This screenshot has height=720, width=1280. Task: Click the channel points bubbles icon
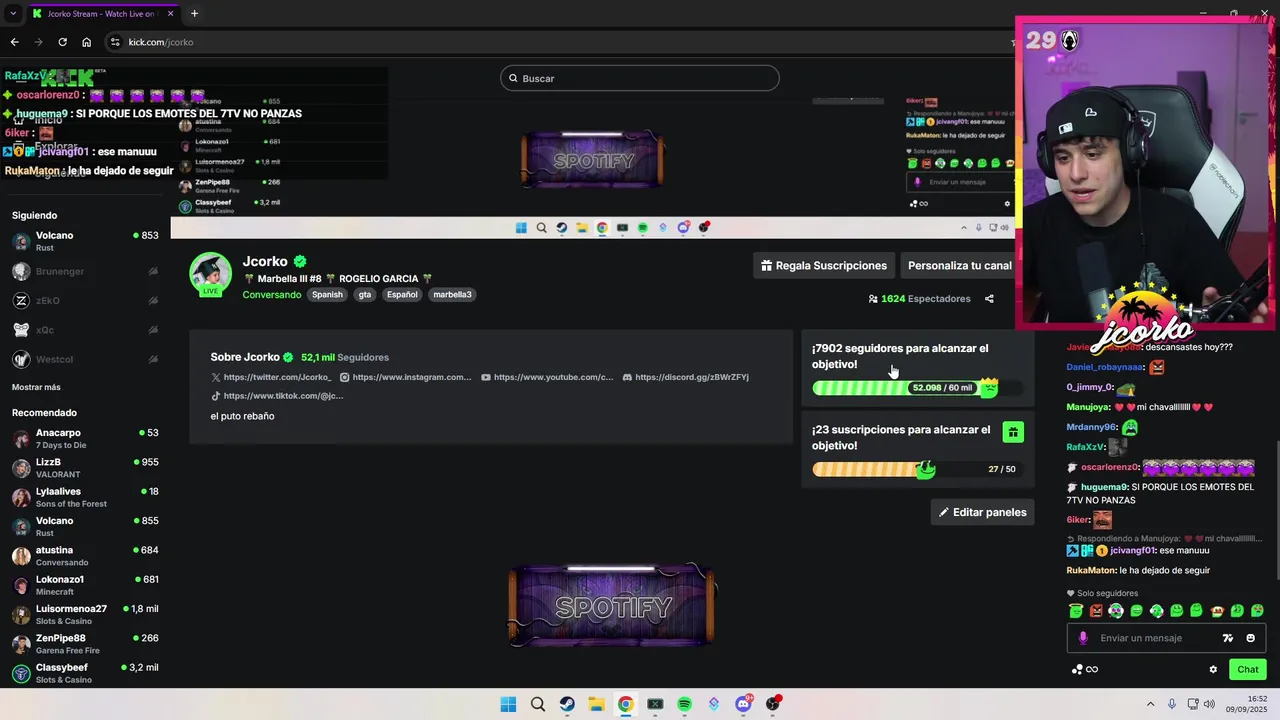coord(1077,670)
